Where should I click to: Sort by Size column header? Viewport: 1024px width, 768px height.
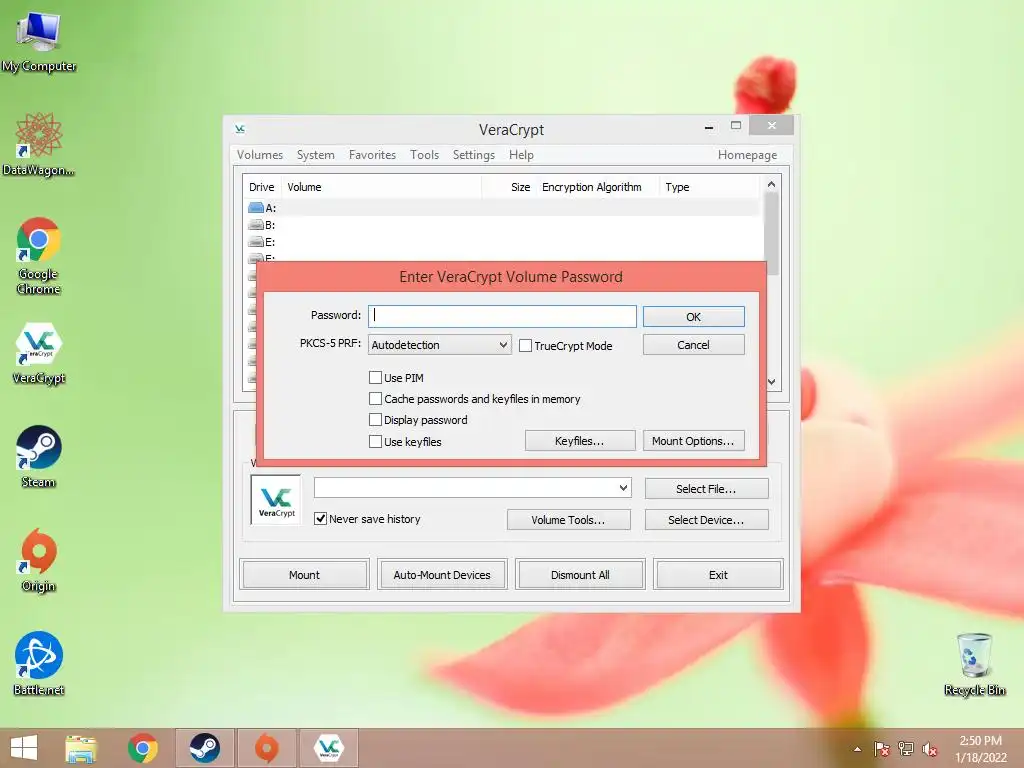pos(509,187)
